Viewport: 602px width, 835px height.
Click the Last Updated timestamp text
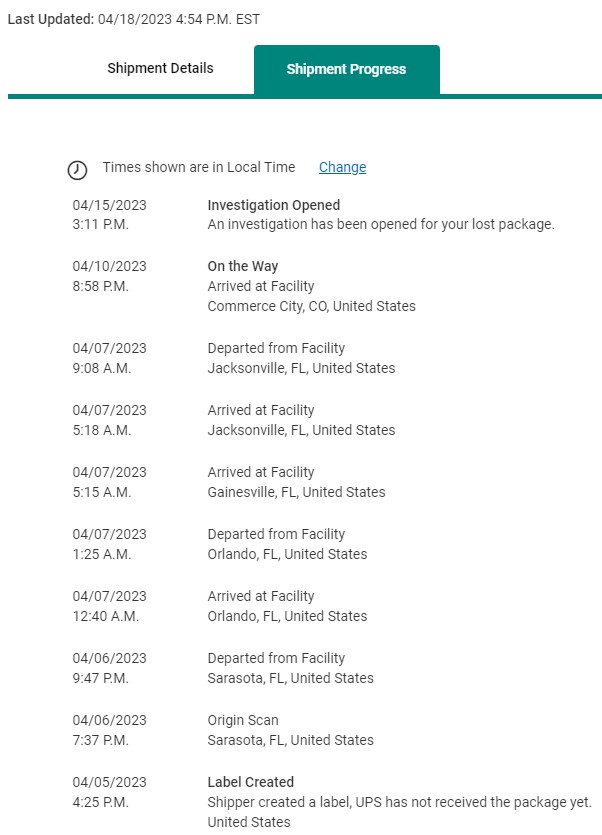[x=133, y=19]
